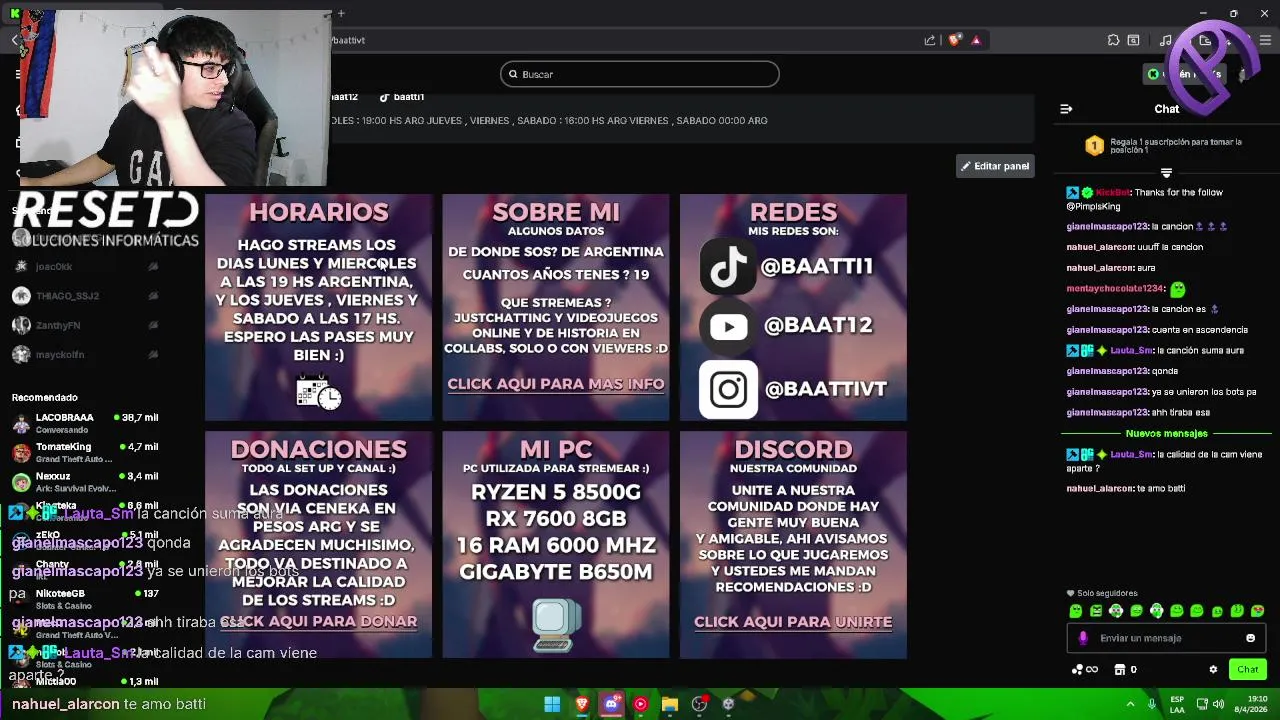Screen dimensions: 1280x720
Task: Open OBS Studio from taskbar
Action: [x=699, y=704]
